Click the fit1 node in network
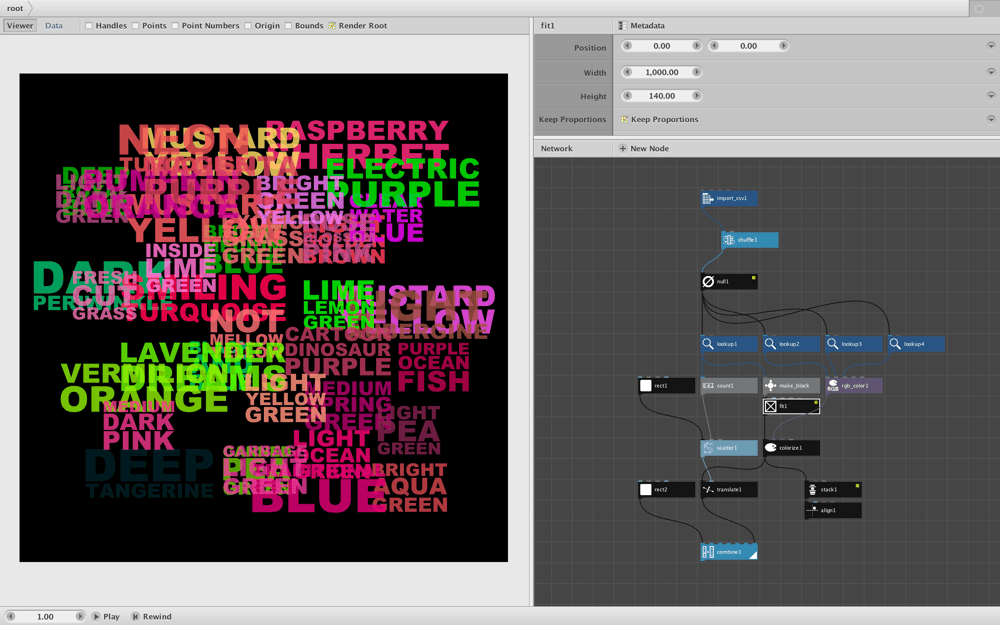The width and height of the screenshot is (1000, 625). (791, 406)
